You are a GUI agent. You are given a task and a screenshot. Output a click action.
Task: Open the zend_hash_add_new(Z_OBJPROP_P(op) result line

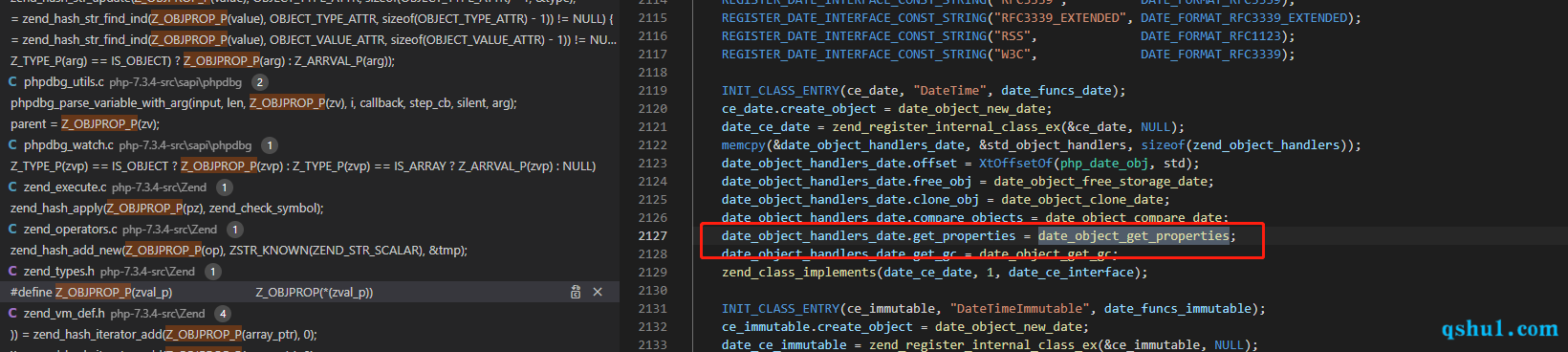239,251
